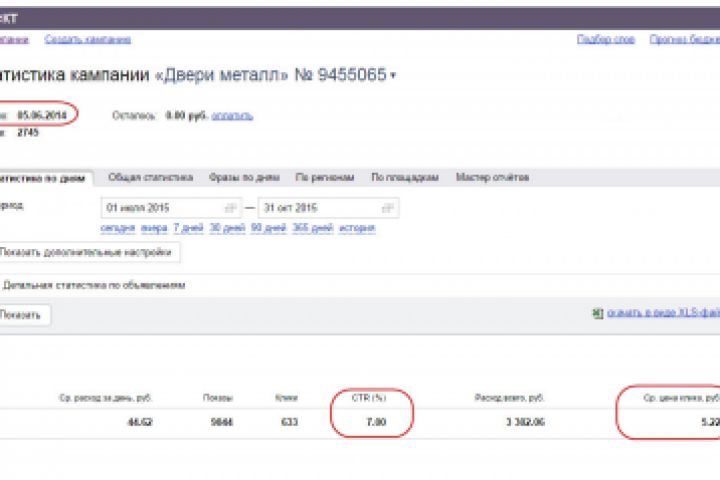Click 'скачать в виде XLS-файла' link
Viewport: 720px width, 480px height.
[x=664, y=313]
